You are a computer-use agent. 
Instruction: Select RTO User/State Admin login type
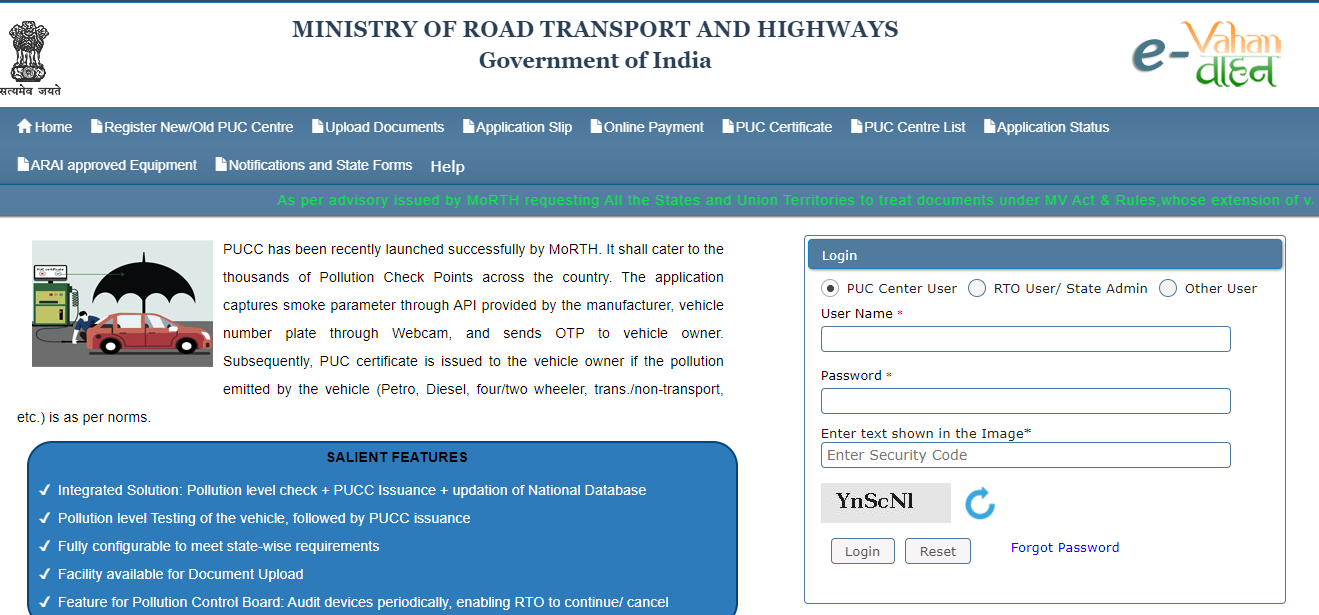976,287
